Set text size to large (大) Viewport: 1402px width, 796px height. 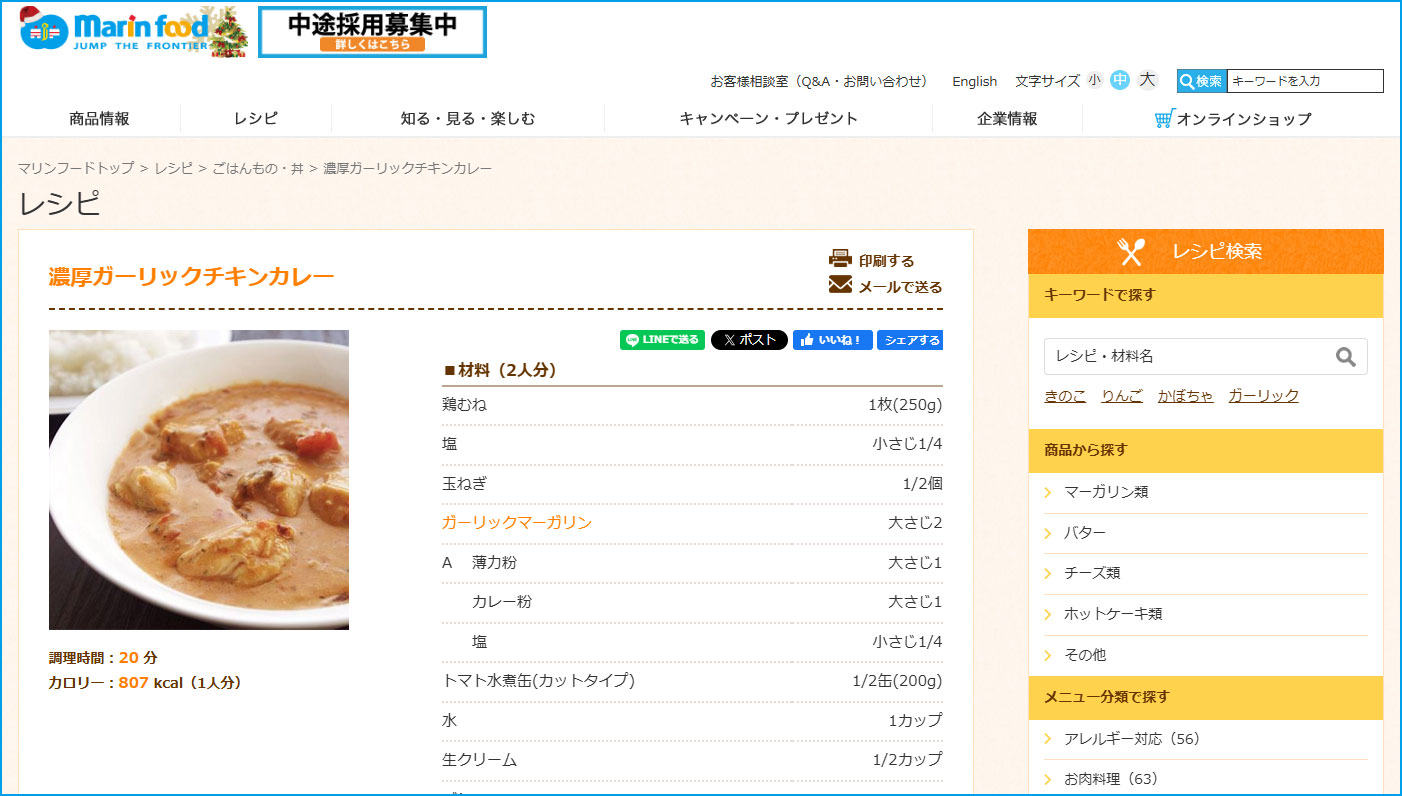coord(1147,81)
